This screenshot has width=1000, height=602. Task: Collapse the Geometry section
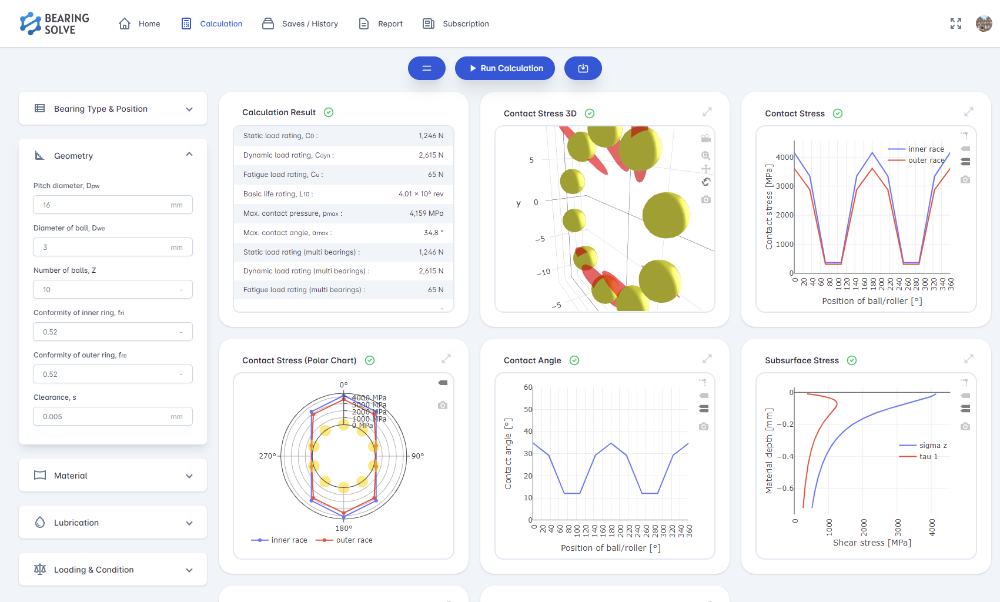coord(113,156)
